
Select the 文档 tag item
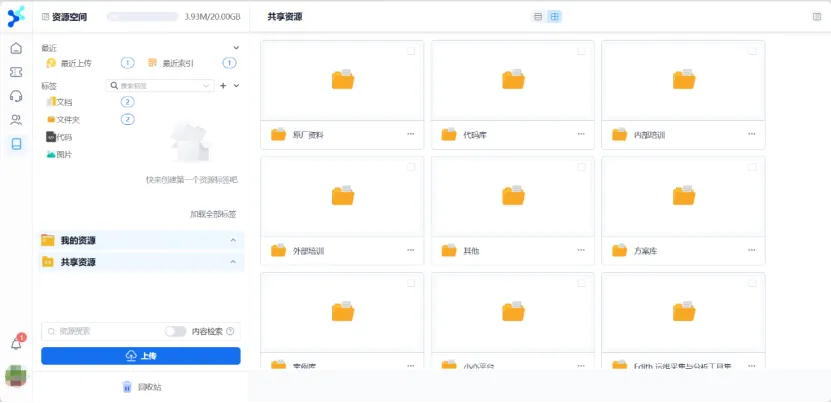point(65,102)
